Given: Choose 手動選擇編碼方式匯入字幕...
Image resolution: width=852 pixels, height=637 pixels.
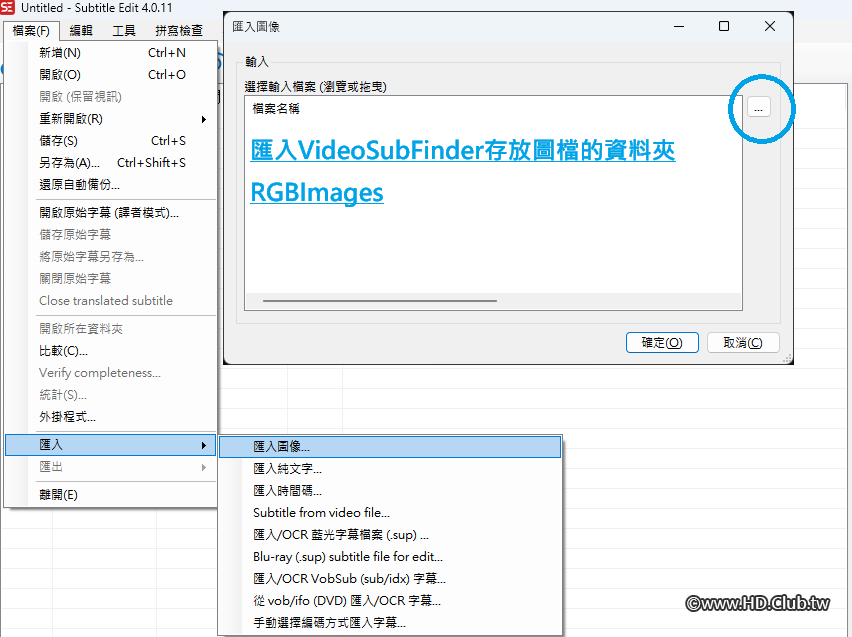Looking at the screenshot, I should [x=390, y=622].
